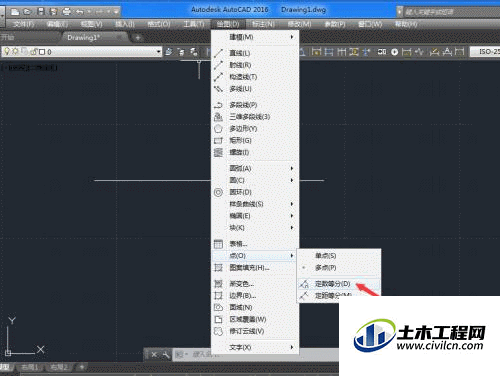Open 参数(P) Parametric menu
This screenshot has width=500, height=376.
tap(335, 24)
